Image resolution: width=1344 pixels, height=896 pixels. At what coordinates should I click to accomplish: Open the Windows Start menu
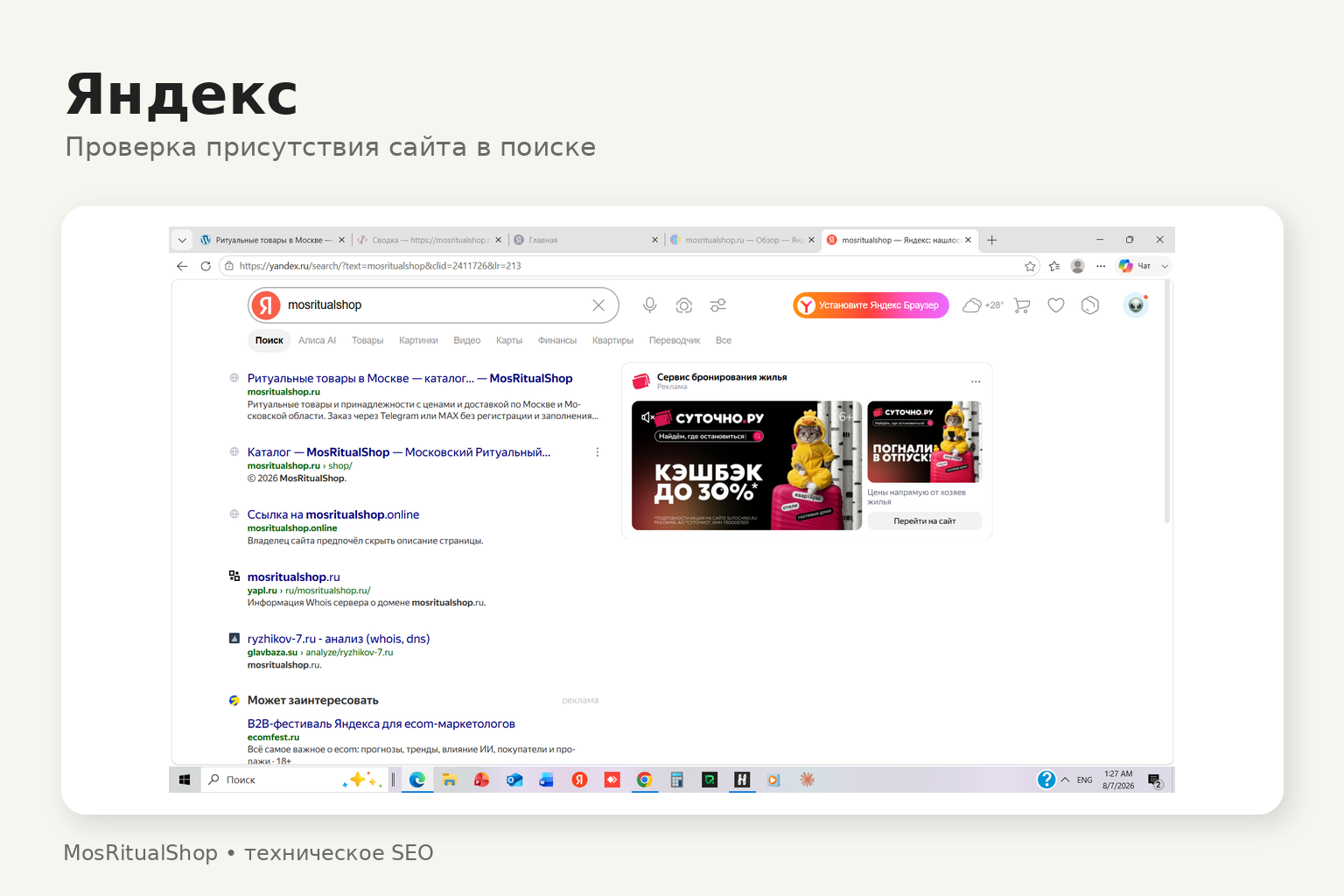click(185, 780)
